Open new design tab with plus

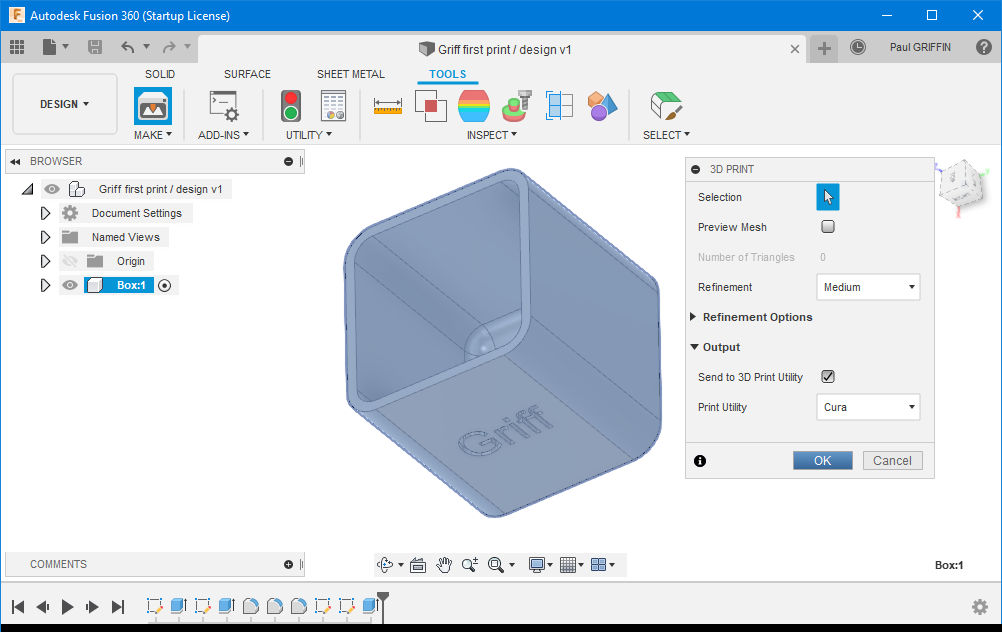pyautogui.click(x=824, y=48)
